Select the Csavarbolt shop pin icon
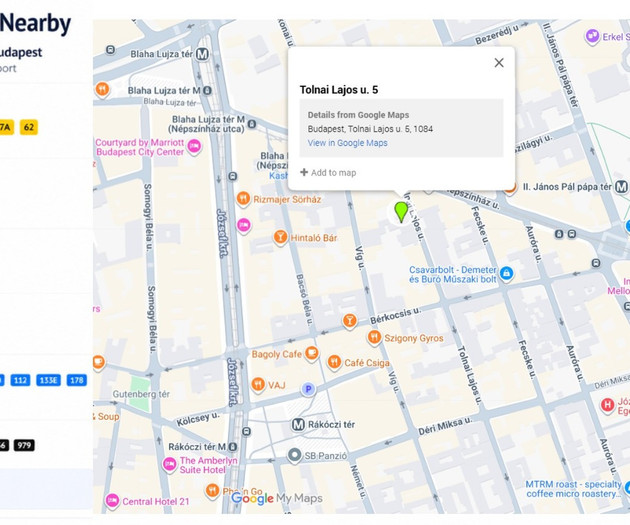The image size is (630, 525). point(506,274)
